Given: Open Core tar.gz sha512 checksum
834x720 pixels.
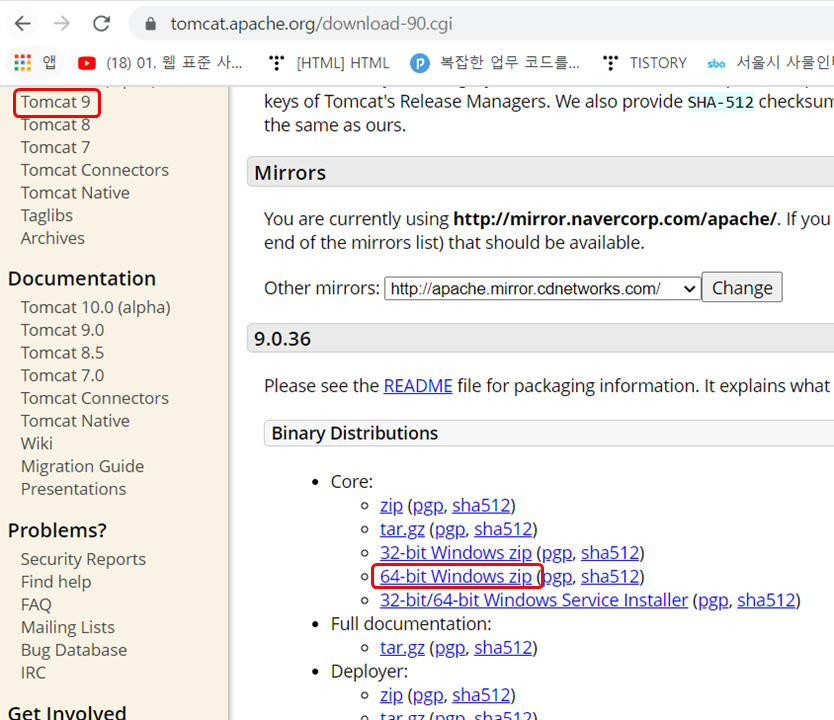Looking at the screenshot, I should point(503,530).
